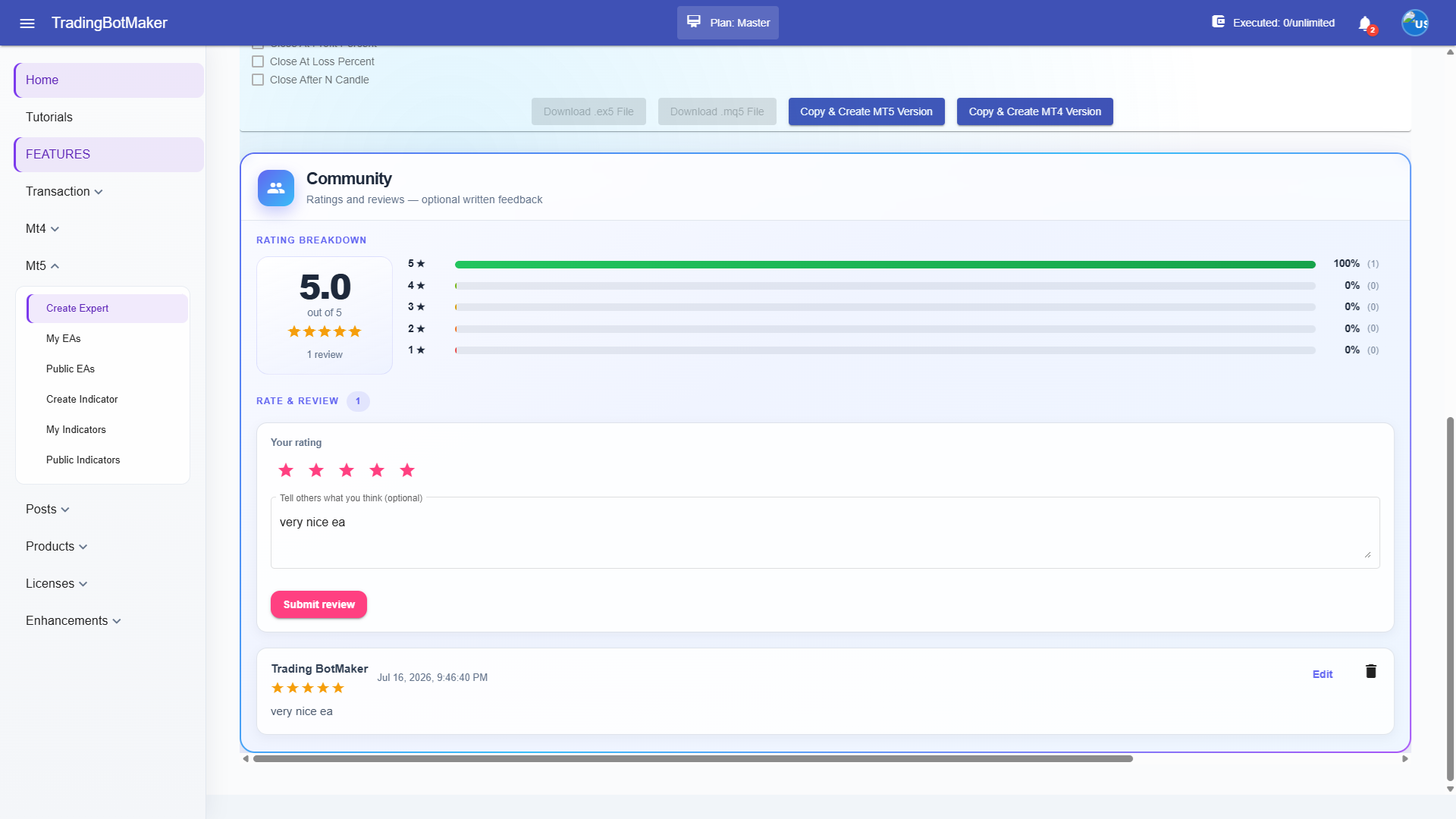Expand the Mt4 section
Image resolution: width=1456 pixels, height=819 pixels.
coord(42,228)
